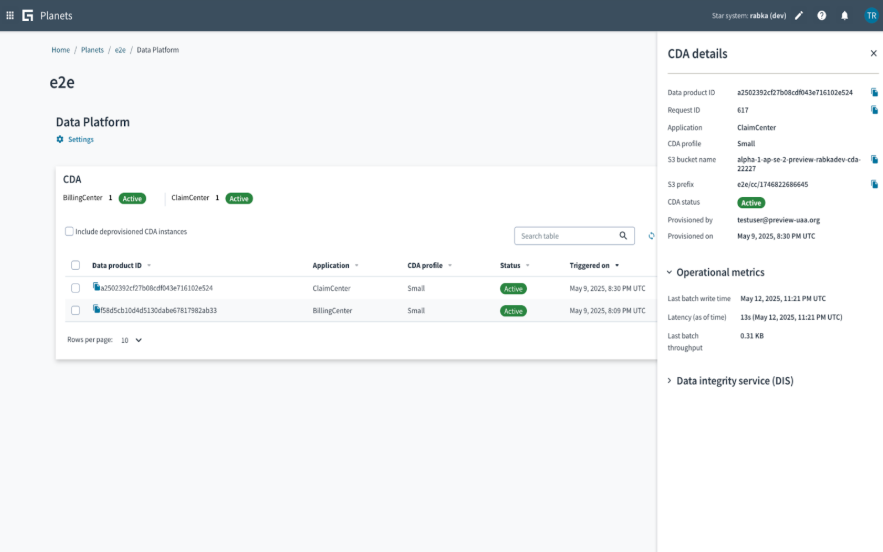This screenshot has width=883, height=552.
Task: Edit the star system with pencil icon
Action: coord(799,16)
